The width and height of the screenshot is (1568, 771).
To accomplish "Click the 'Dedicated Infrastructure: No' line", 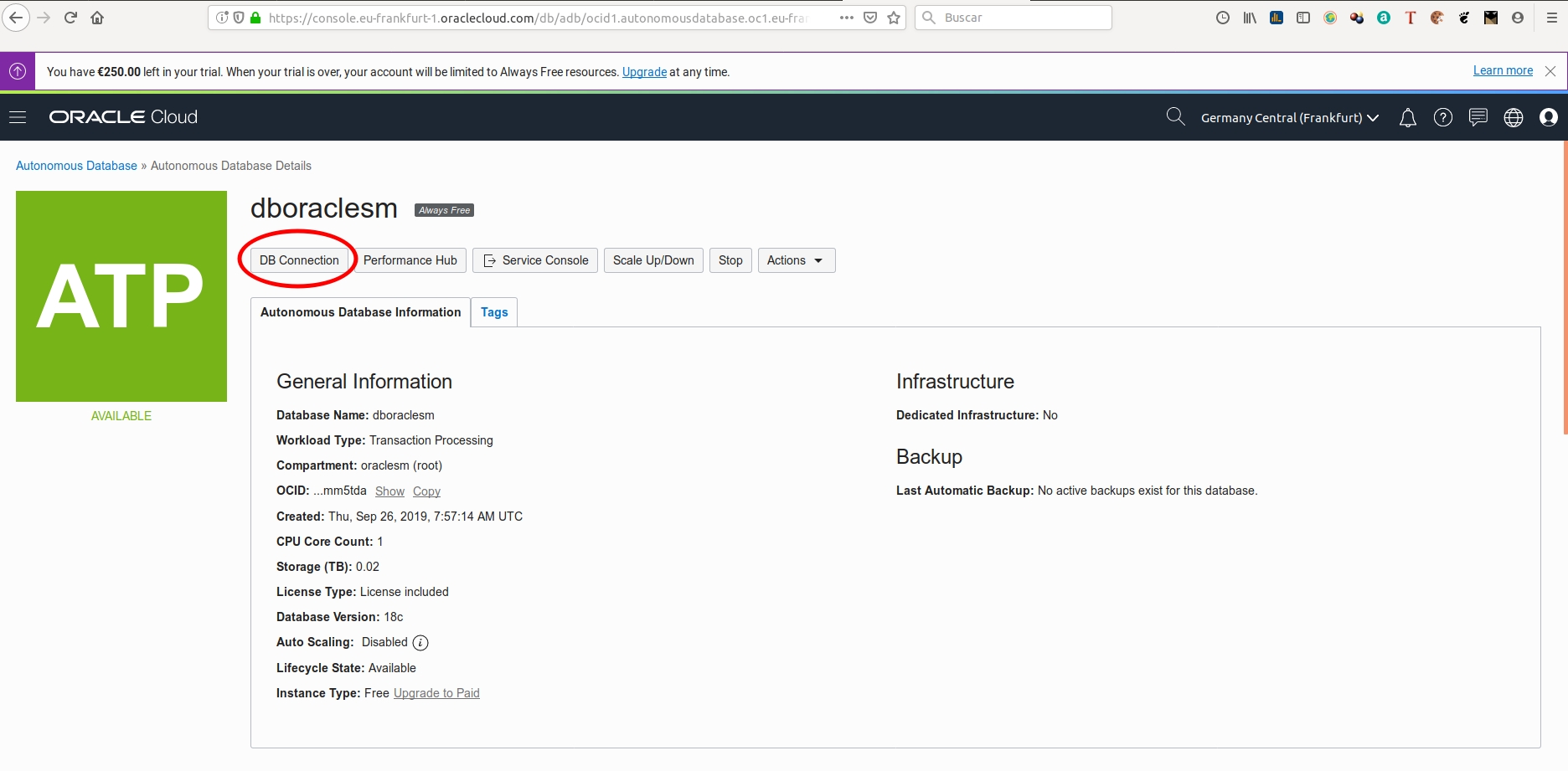I will coord(977,415).
